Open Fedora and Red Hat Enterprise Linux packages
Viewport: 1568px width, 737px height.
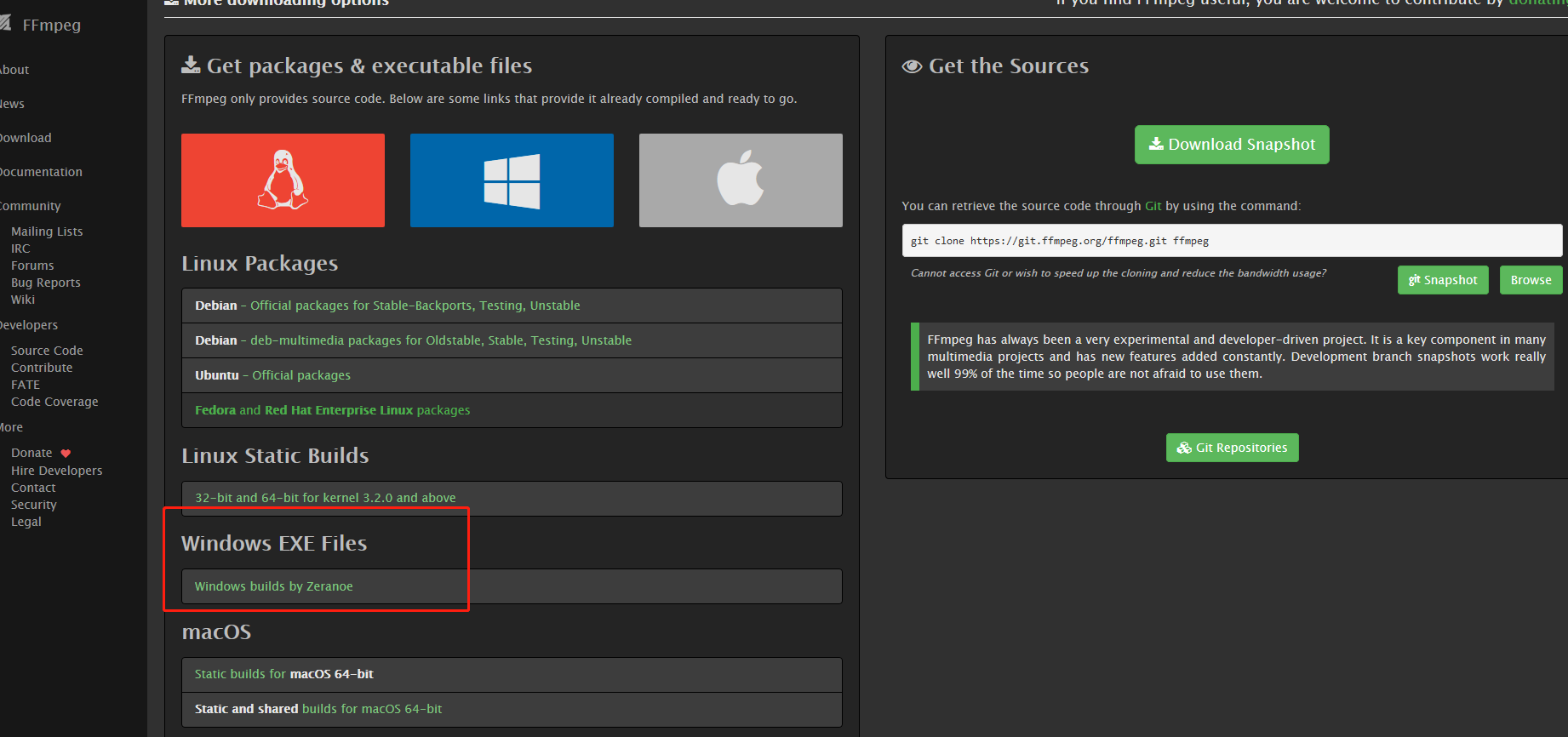pyautogui.click(x=332, y=410)
